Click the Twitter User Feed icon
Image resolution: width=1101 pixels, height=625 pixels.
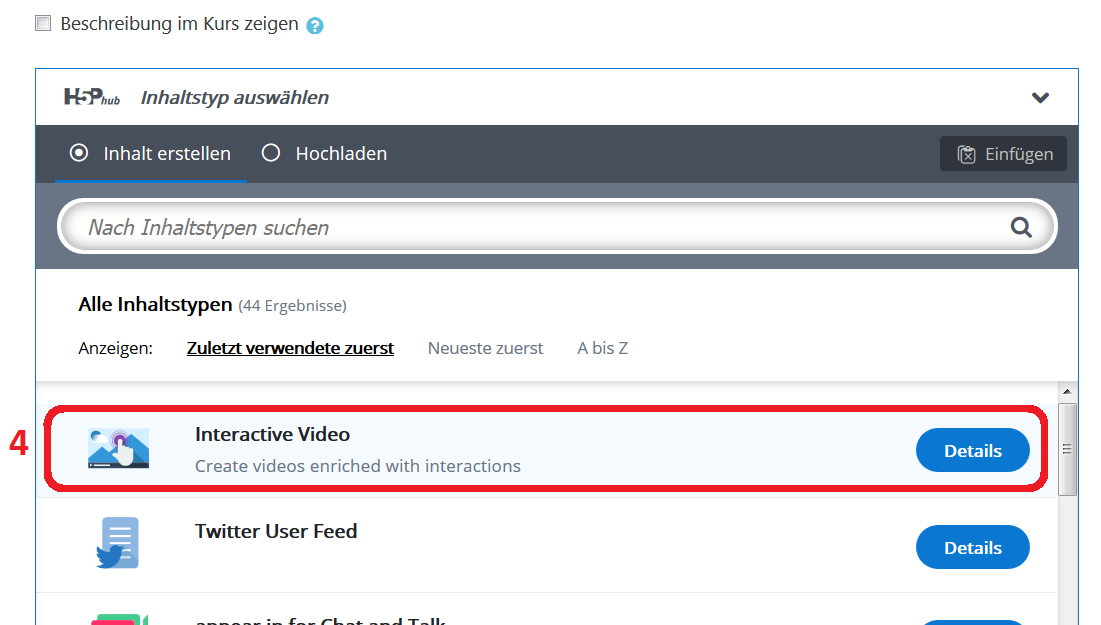point(118,543)
